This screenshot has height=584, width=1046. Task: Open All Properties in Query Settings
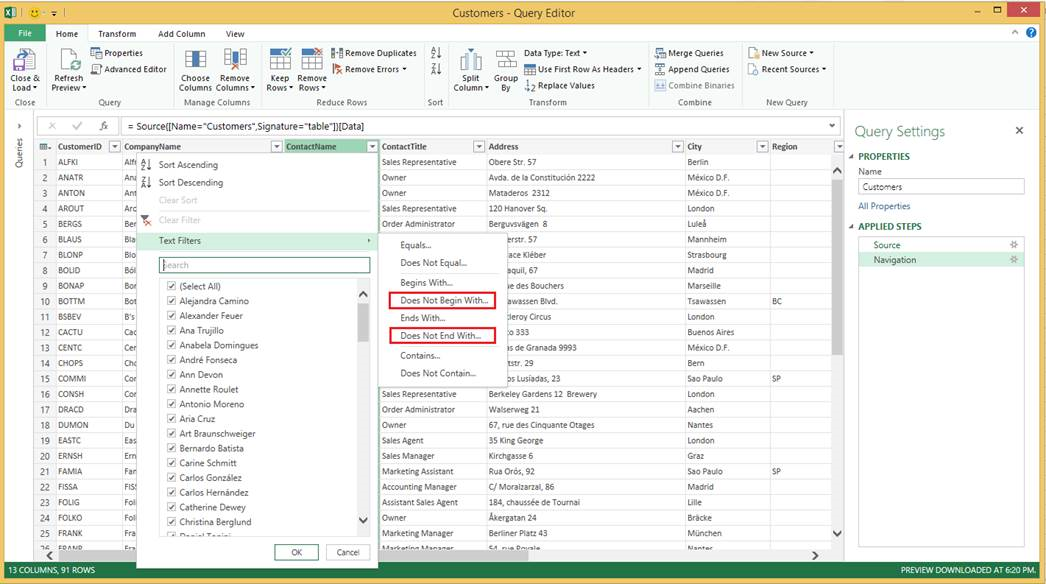click(x=883, y=207)
